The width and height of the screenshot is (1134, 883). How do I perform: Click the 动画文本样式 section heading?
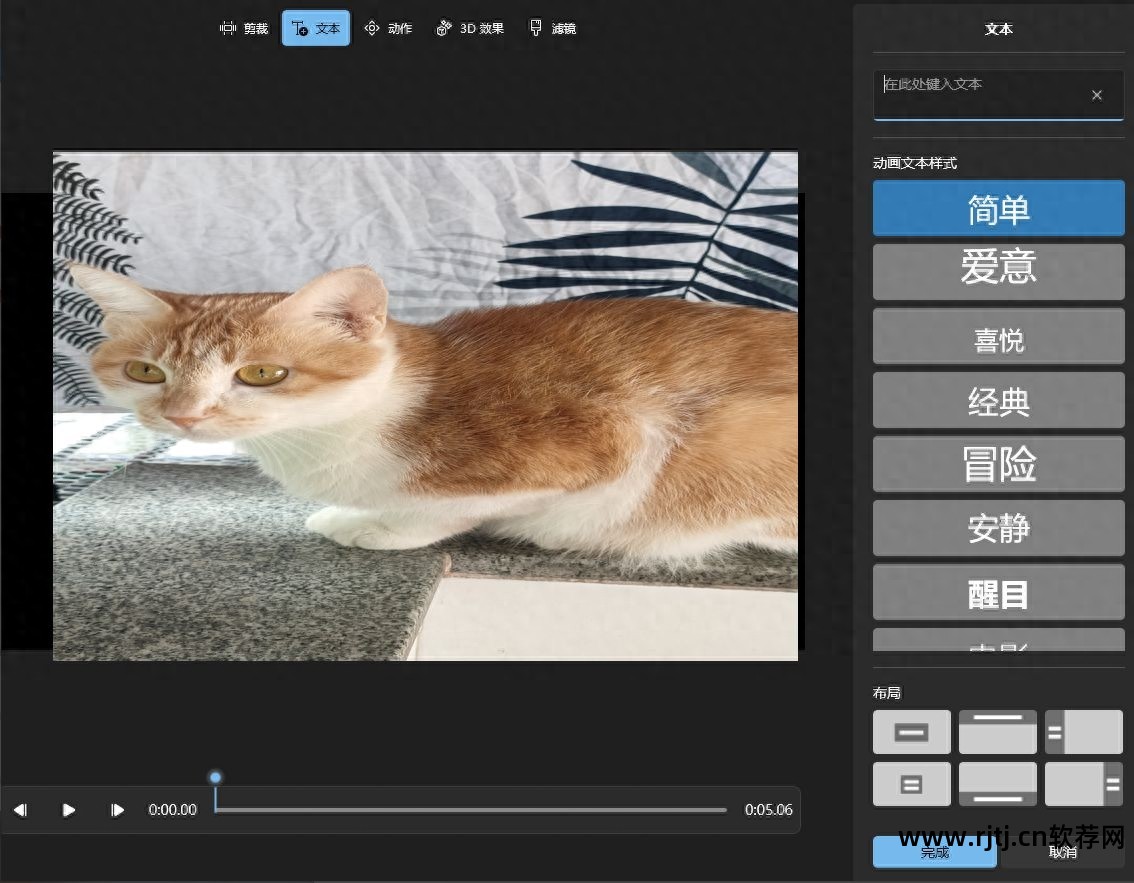point(915,163)
